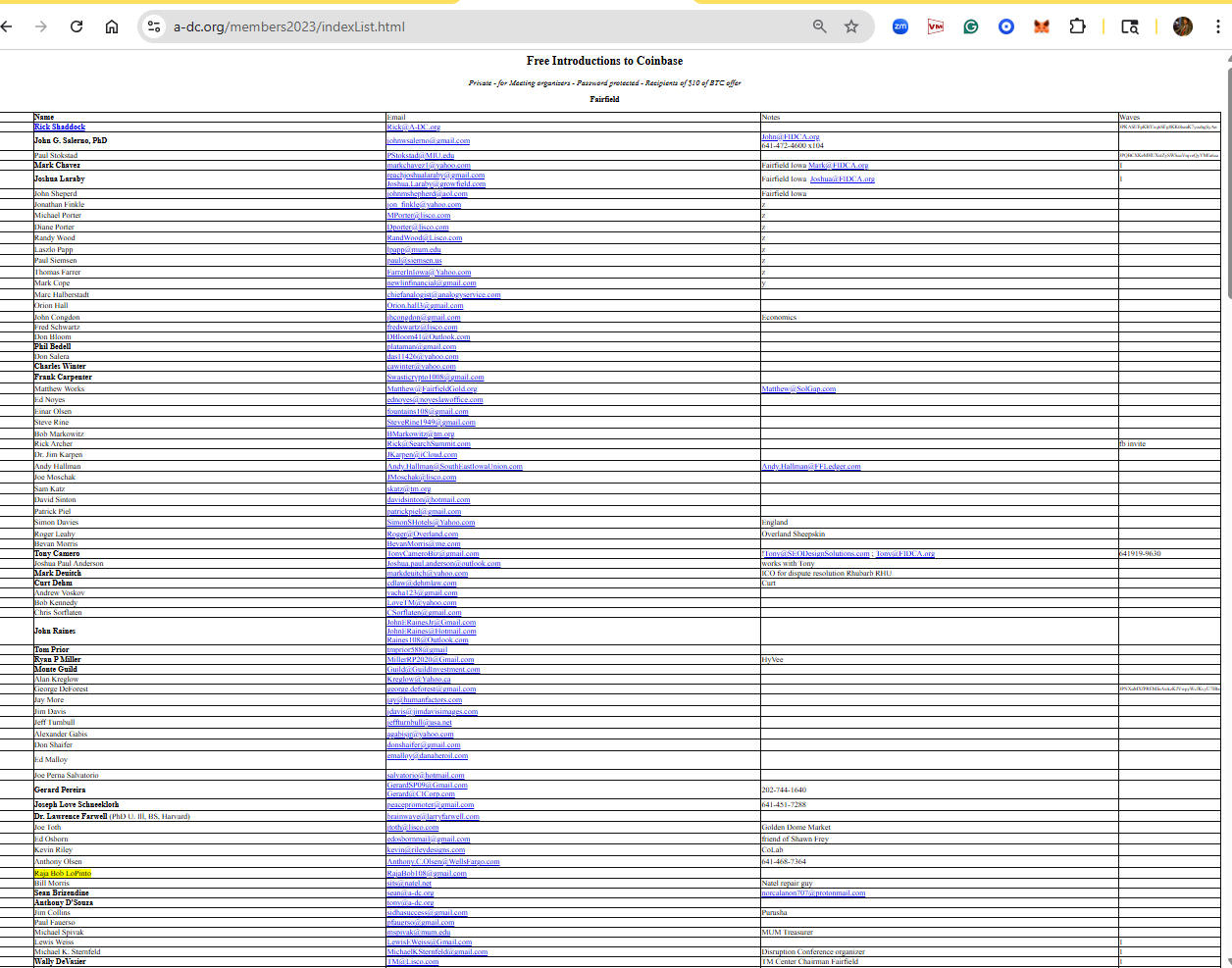Open the Extensions puzzle menu
This screenshot has height=968, width=1232.
[x=1077, y=26]
